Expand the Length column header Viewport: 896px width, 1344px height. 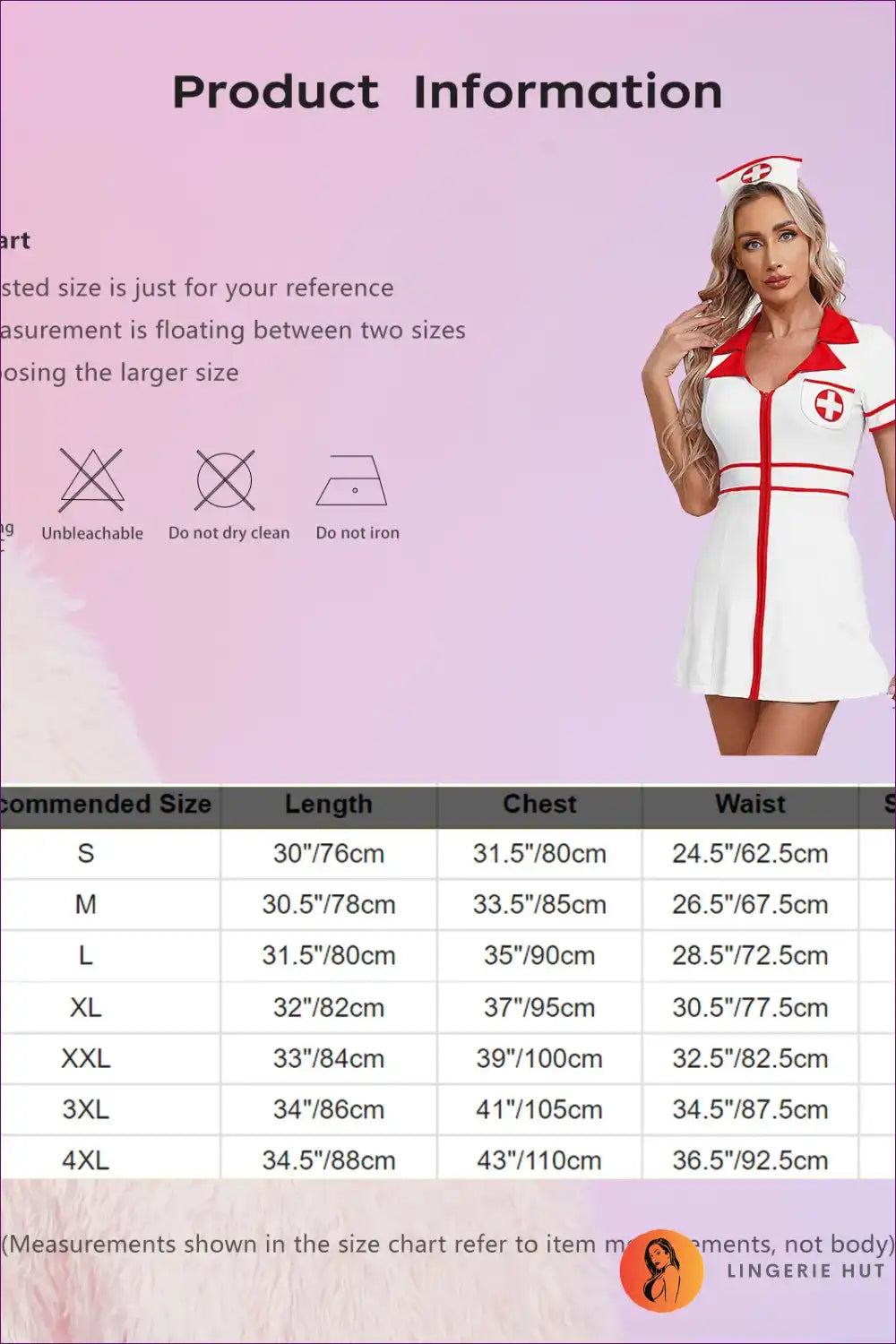coord(328,804)
